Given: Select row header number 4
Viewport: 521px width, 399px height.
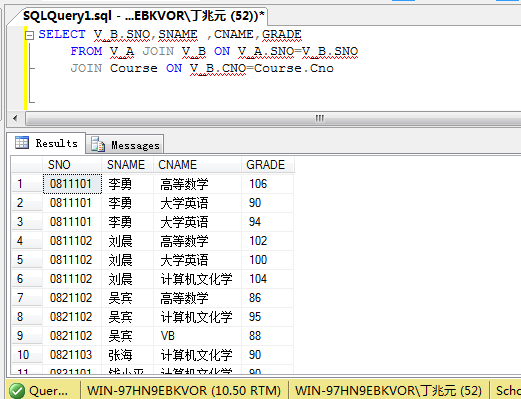Looking at the screenshot, I should click(27, 241).
